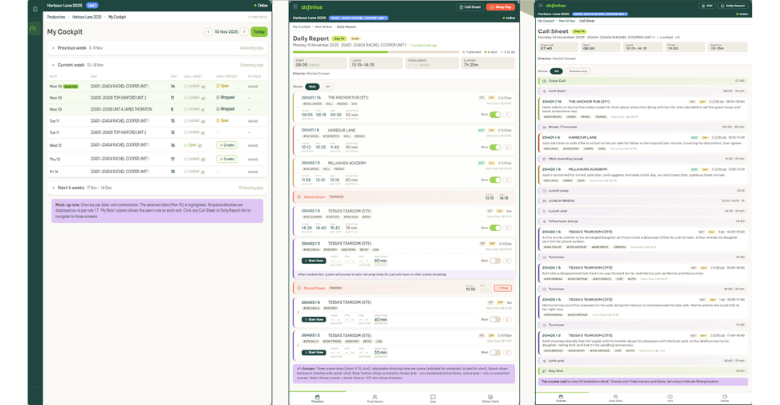Screen dimensions: 780x405
Task: Open second bottom tab icon in Call Sheet
Action: pyautogui.click(x=615, y=397)
